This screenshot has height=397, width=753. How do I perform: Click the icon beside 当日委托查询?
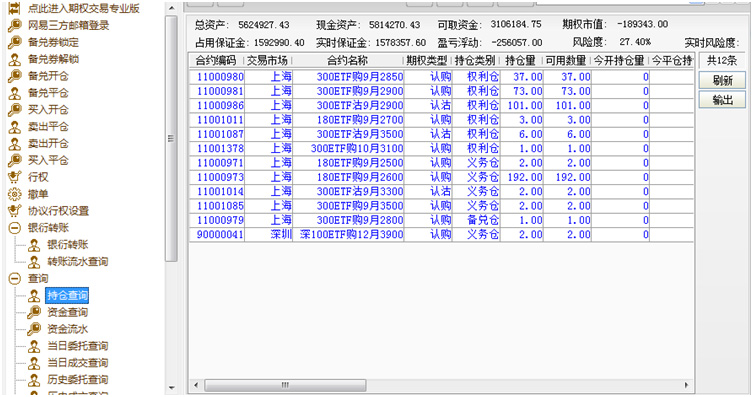pos(34,346)
